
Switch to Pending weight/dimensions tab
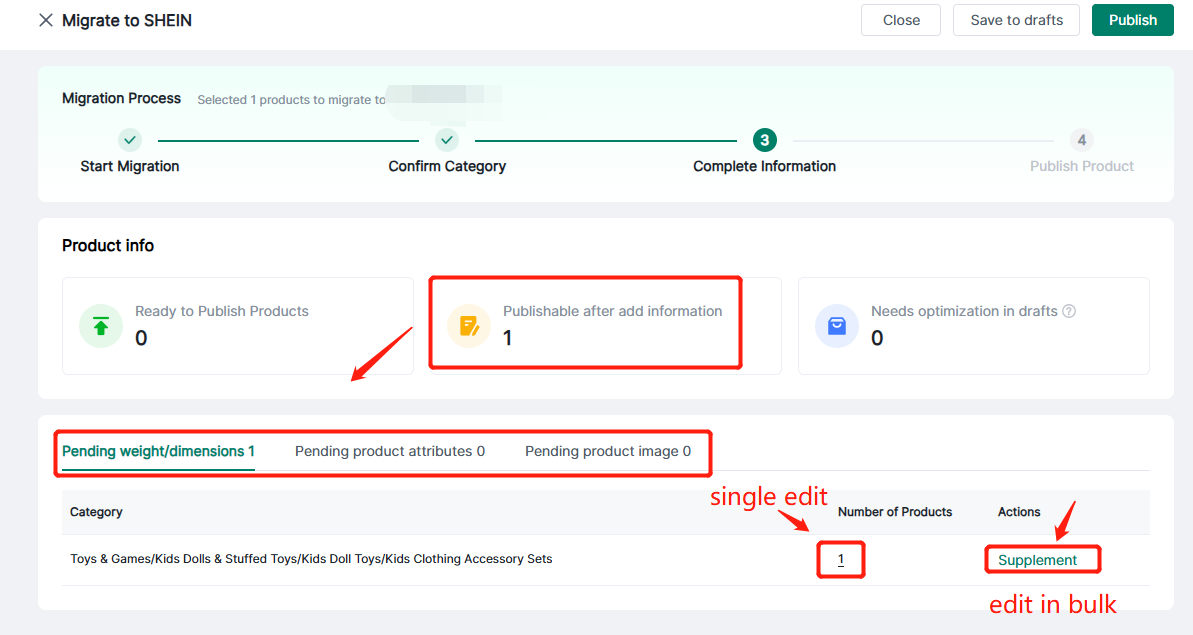coord(158,451)
